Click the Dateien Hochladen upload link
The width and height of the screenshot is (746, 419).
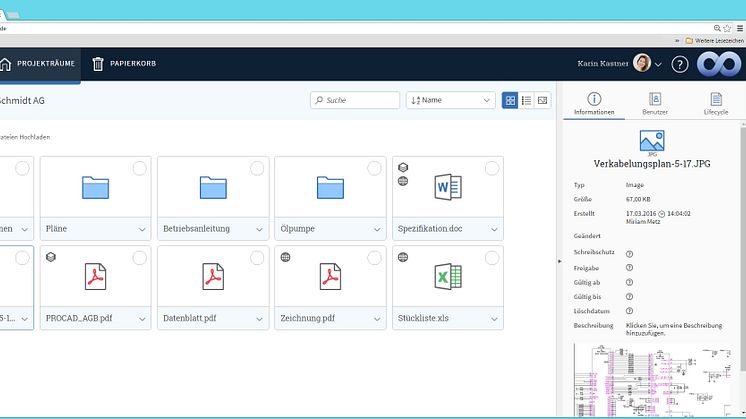click(25, 137)
